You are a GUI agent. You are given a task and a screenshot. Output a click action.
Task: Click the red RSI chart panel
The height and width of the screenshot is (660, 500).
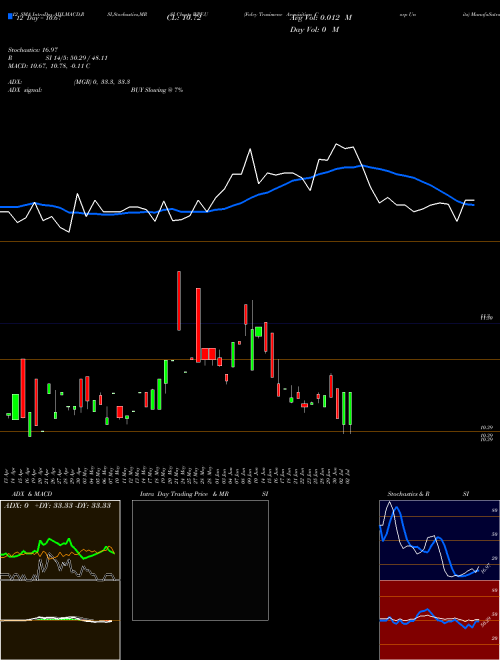(439, 620)
